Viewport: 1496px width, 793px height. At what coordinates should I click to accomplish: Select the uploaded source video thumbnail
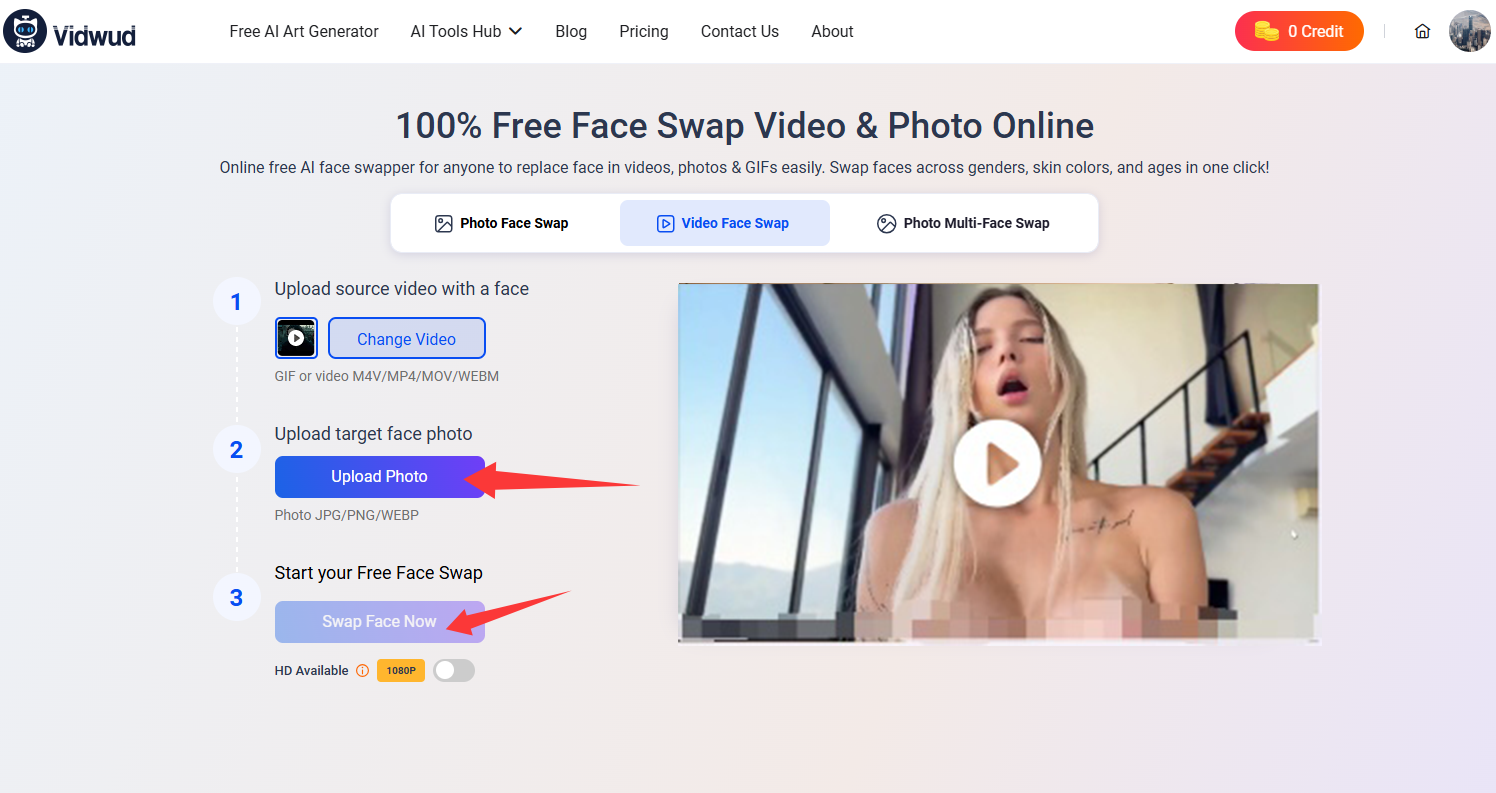[296, 338]
